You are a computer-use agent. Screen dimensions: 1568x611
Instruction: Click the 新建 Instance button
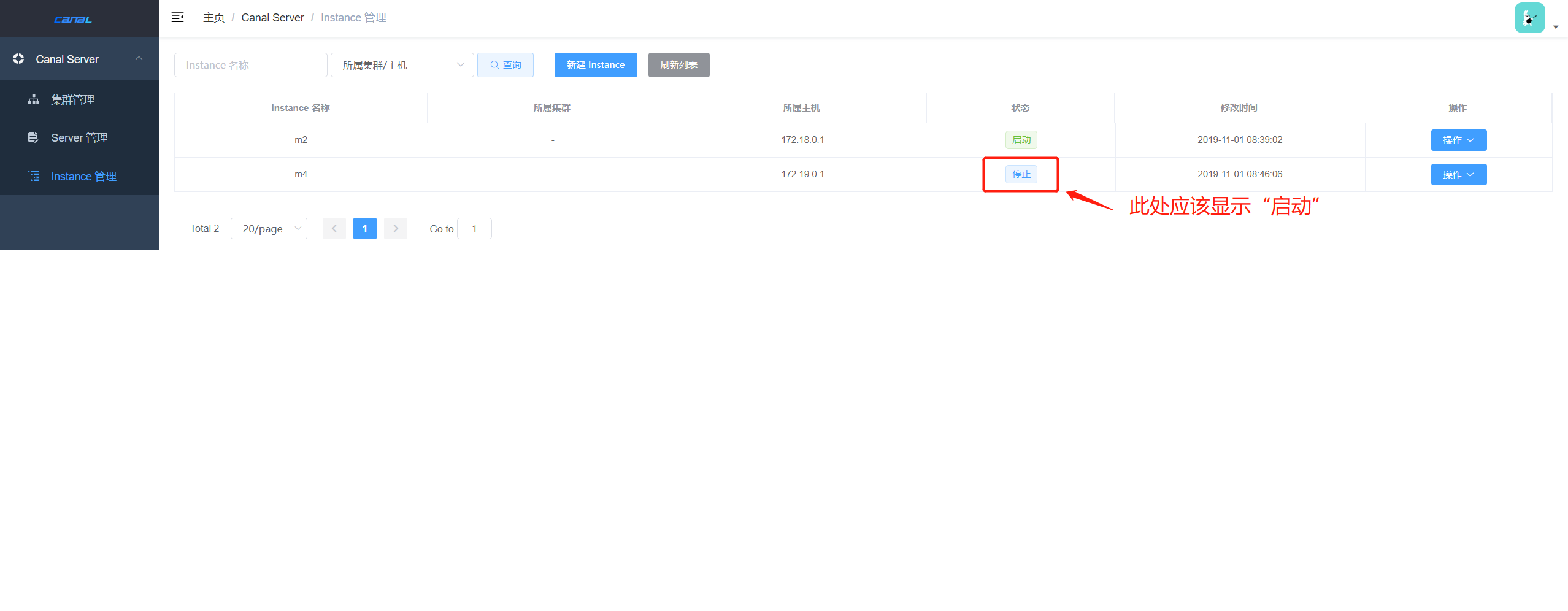[x=595, y=64]
